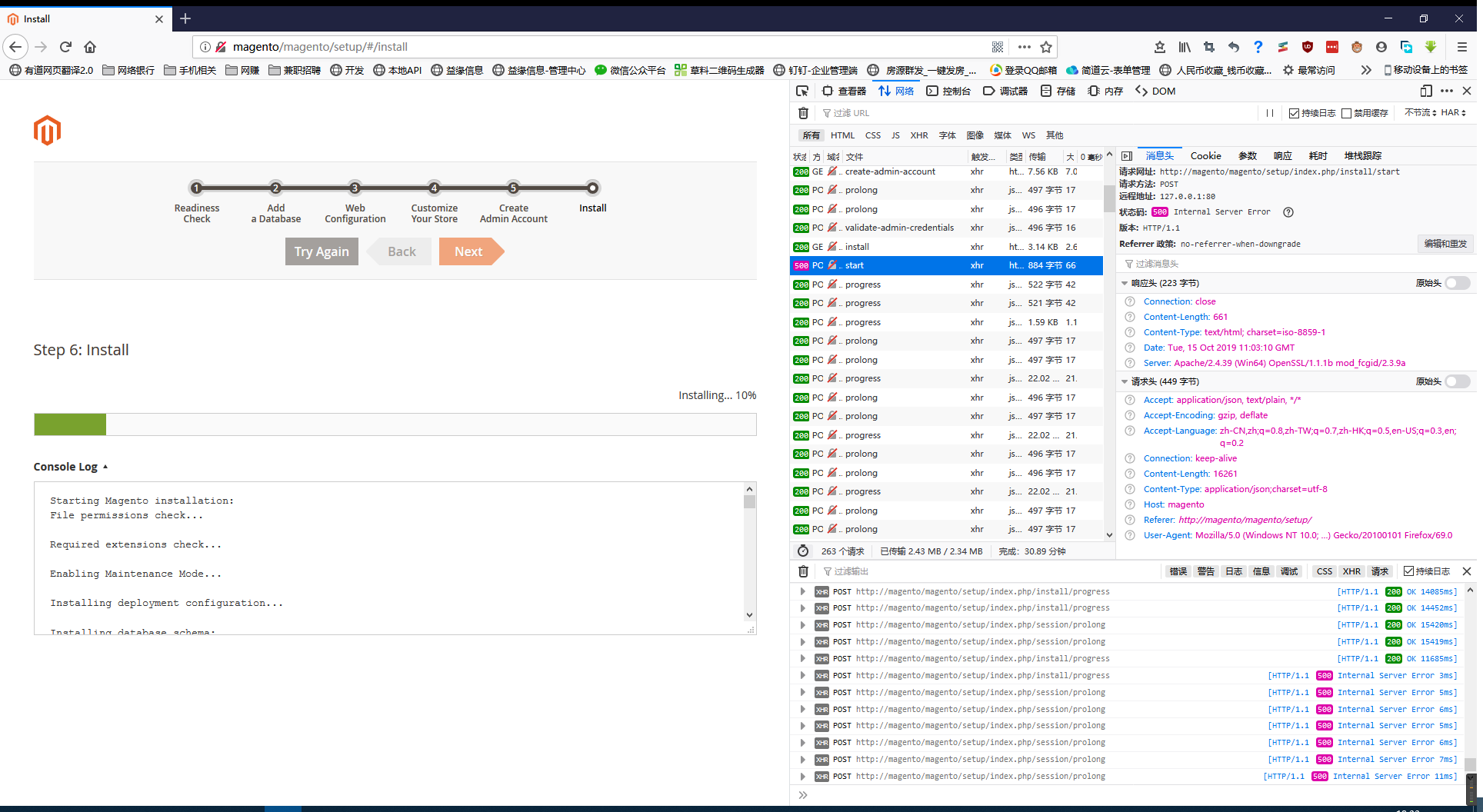The width and height of the screenshot is (1483, 812).
Task: Pause network recording with the pause icon
Action: [1270, 113]
